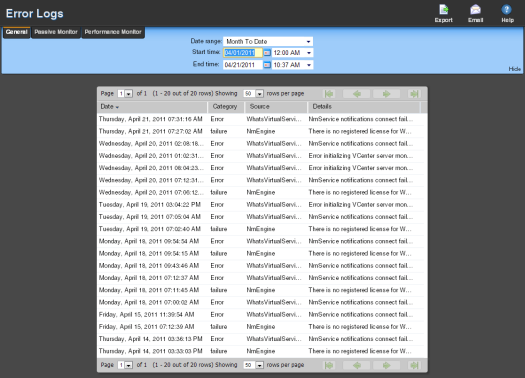Viewport: 525px width, 378px height.
Task: Switch to the General tab
Action: [x=16, y=32]
